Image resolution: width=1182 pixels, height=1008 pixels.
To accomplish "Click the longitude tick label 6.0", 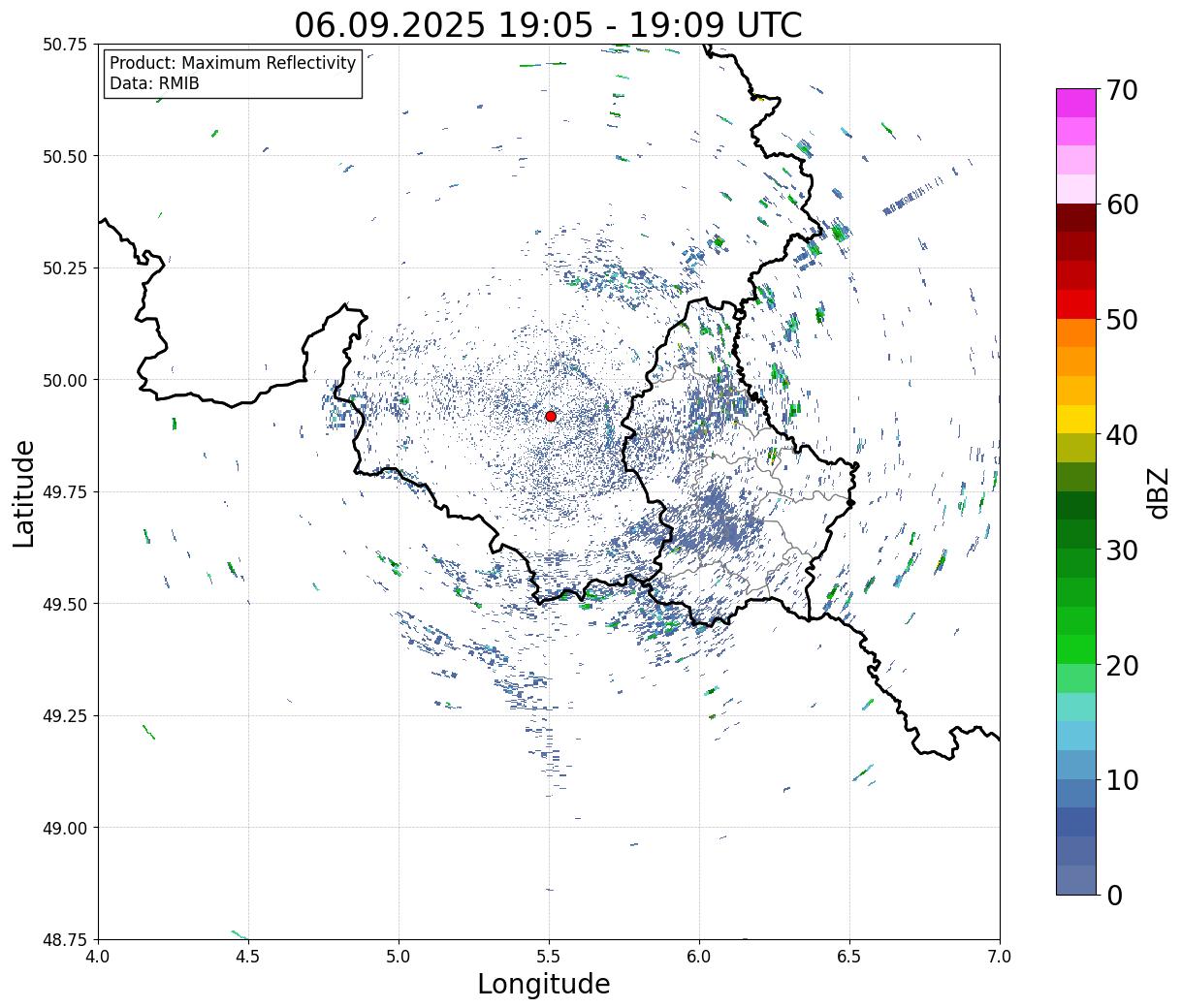I will pos(699,957).
